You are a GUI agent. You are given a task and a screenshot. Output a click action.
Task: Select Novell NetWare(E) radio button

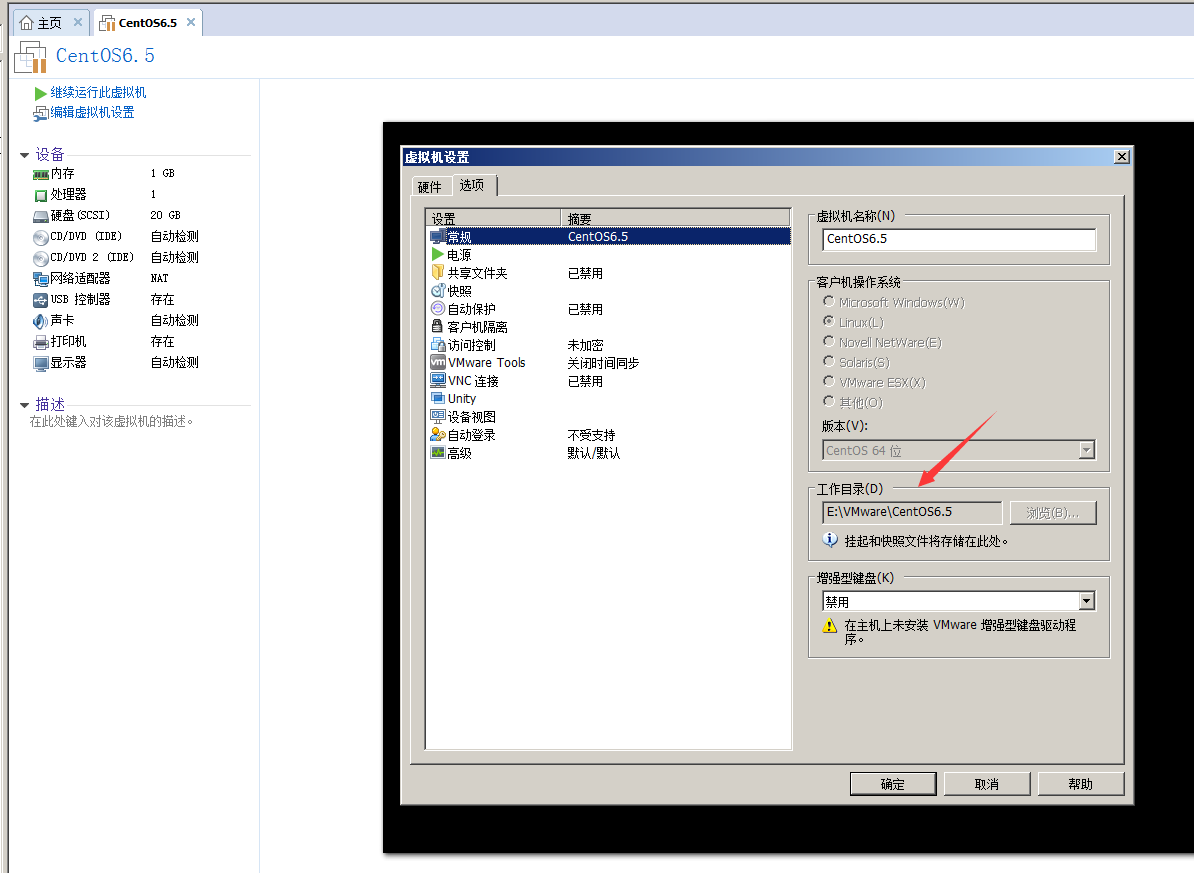(828, 341)
